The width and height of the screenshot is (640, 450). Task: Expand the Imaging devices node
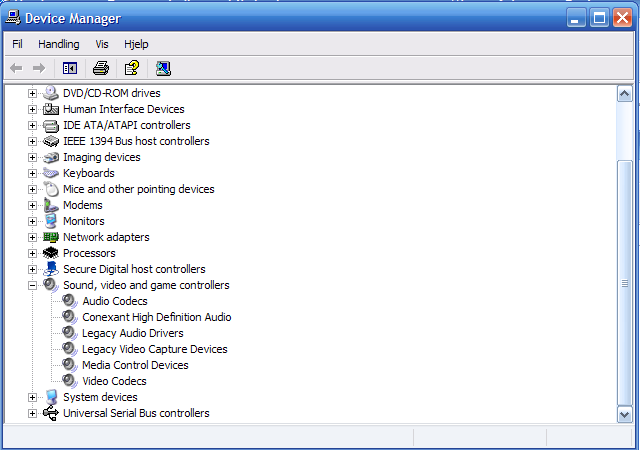point(32,158)
